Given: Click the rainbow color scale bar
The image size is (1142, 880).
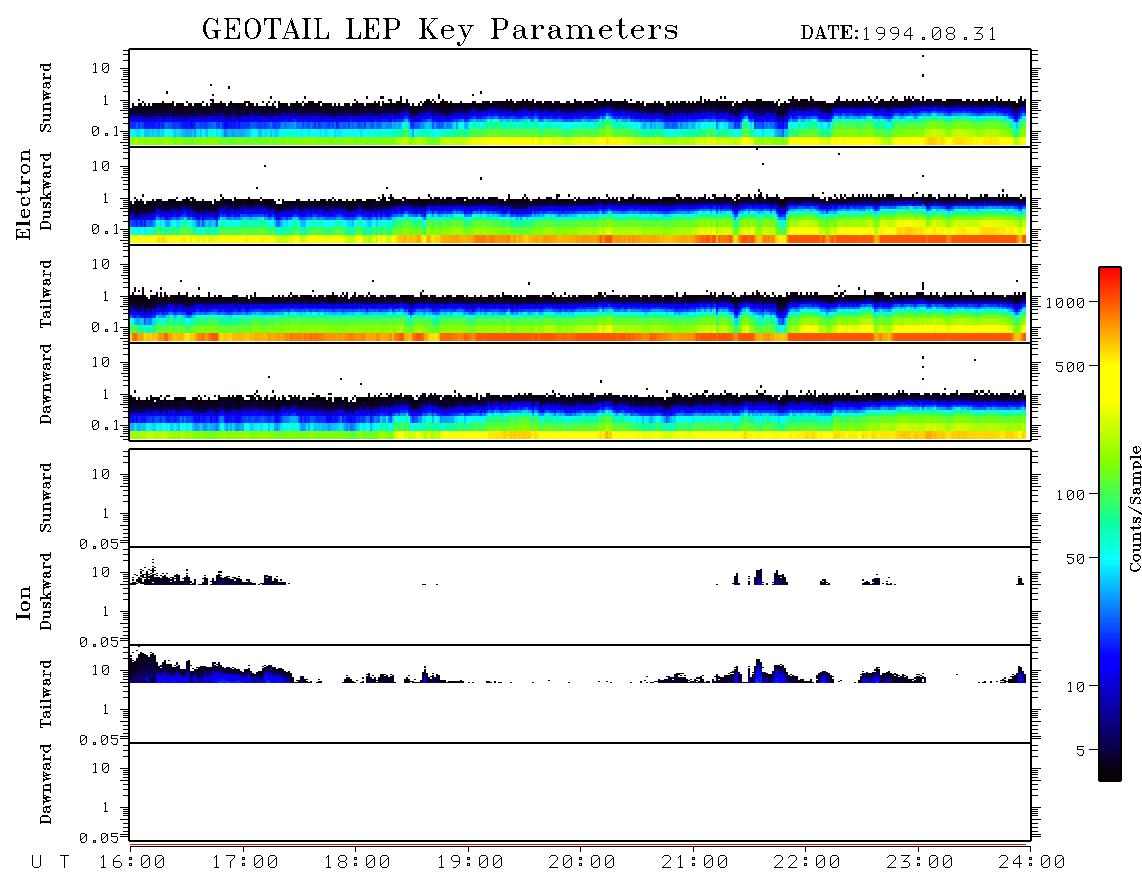Looking at the screenshot, I should click(x=1110, y=524).
